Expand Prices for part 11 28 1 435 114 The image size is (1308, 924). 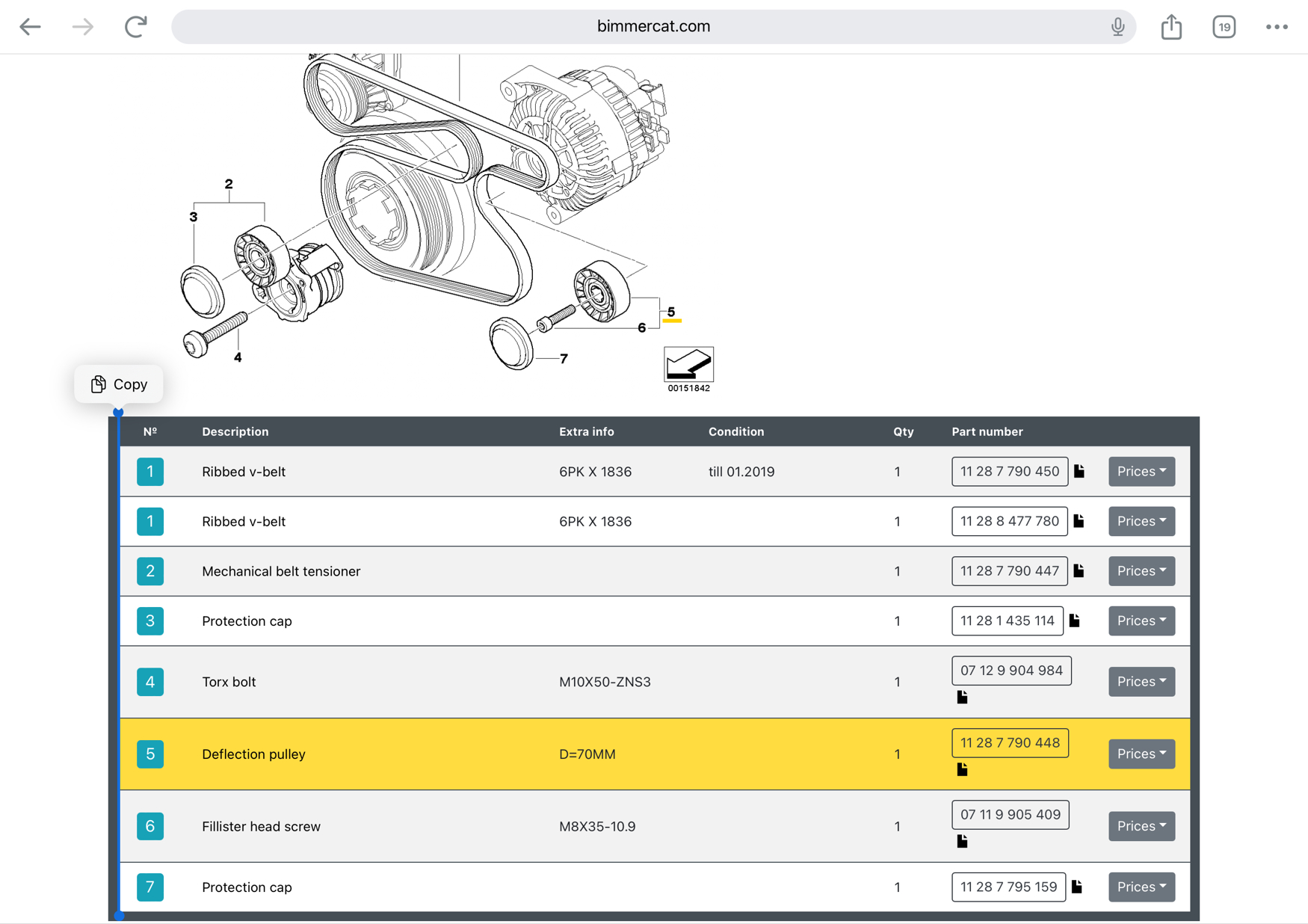point(1141,620)
